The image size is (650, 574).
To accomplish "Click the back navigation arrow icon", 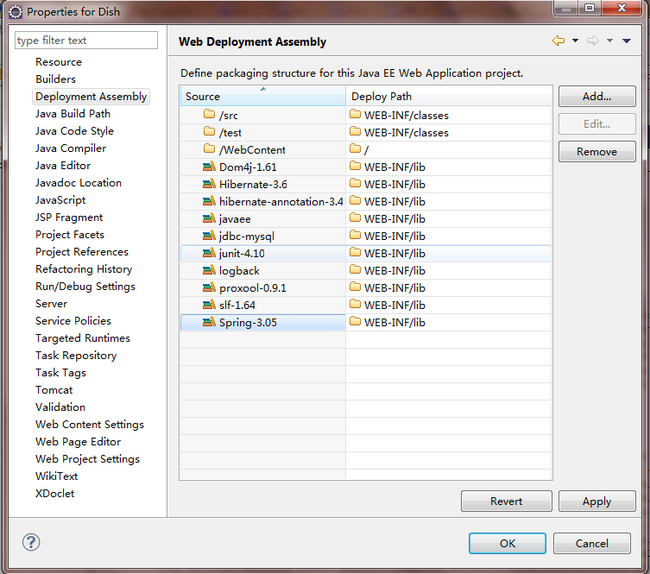I will pyautogui.click(x=558, y=41).
